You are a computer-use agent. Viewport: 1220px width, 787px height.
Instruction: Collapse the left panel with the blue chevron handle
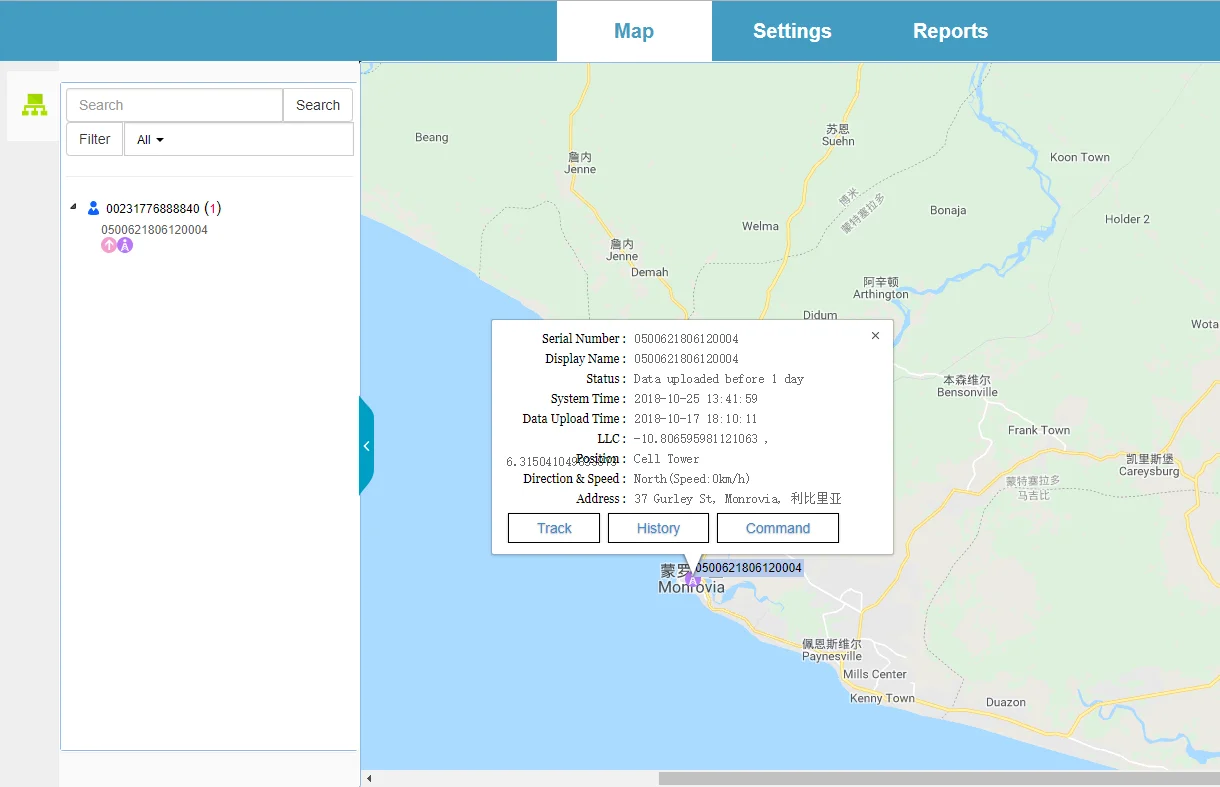(366, 446)
